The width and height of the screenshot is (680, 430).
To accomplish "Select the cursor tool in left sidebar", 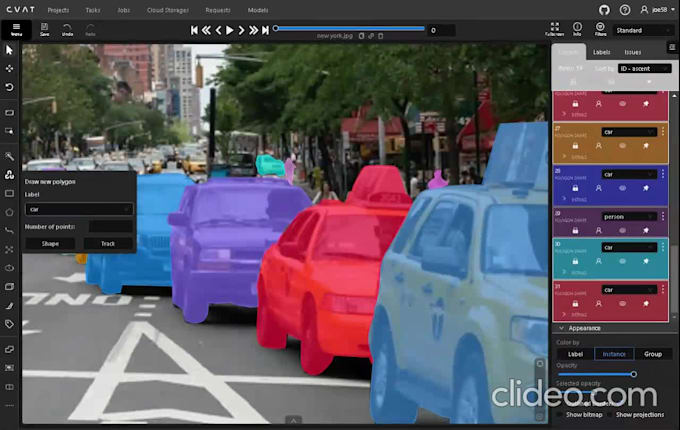I will point(10,49).
